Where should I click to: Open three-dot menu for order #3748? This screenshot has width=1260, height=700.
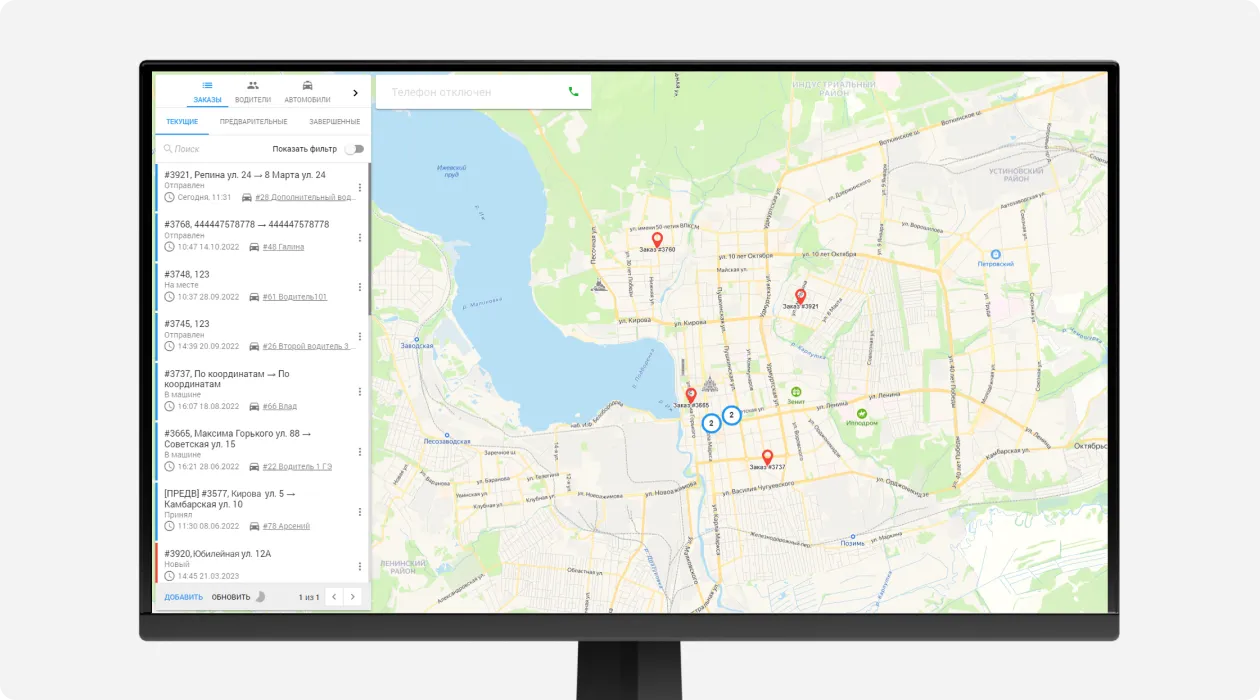tap(359, 288)
